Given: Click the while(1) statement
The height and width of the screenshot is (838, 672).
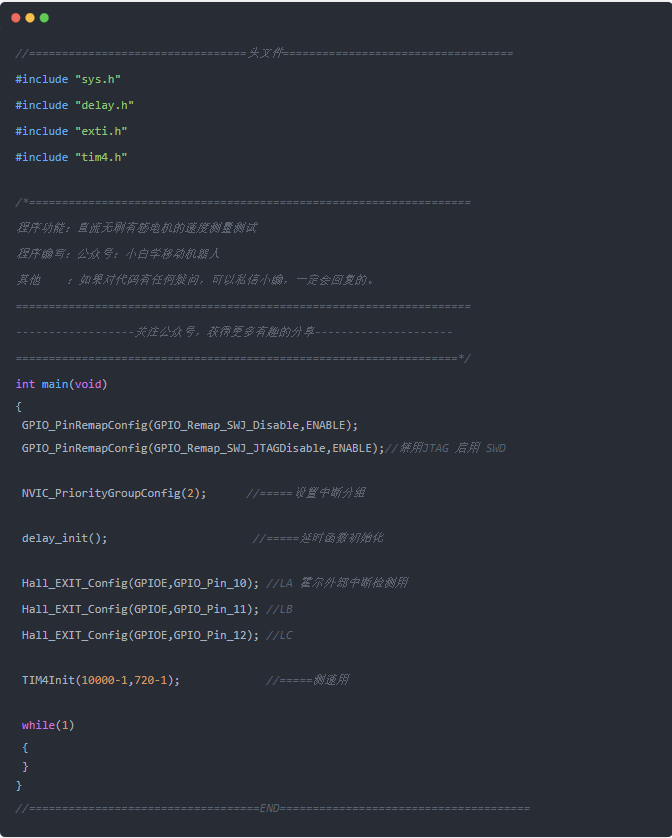Looking at the screenshot, I should [48, 725].
